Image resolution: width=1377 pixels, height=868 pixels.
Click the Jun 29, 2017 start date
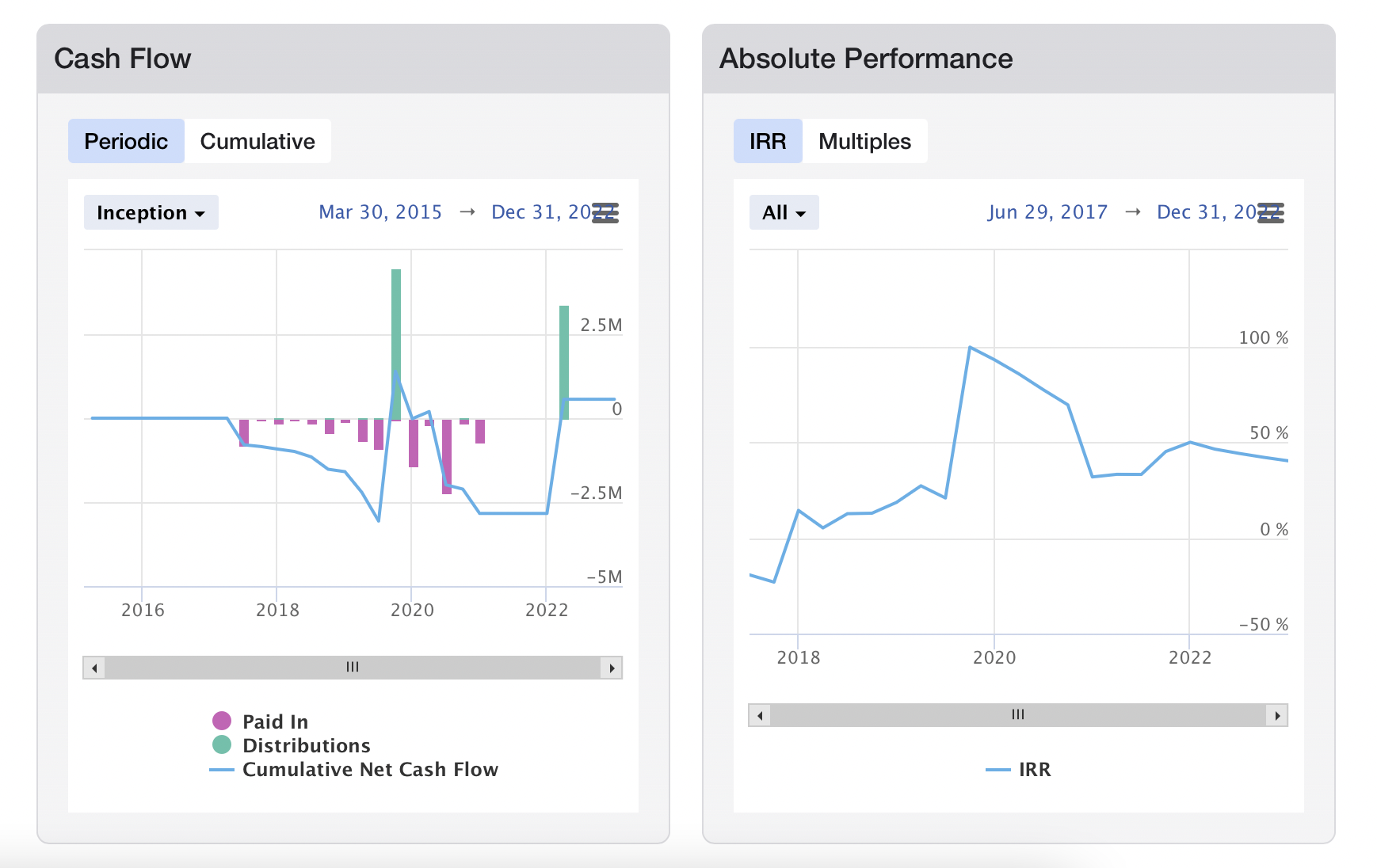pyautogui.click(x=1047, y=212)
